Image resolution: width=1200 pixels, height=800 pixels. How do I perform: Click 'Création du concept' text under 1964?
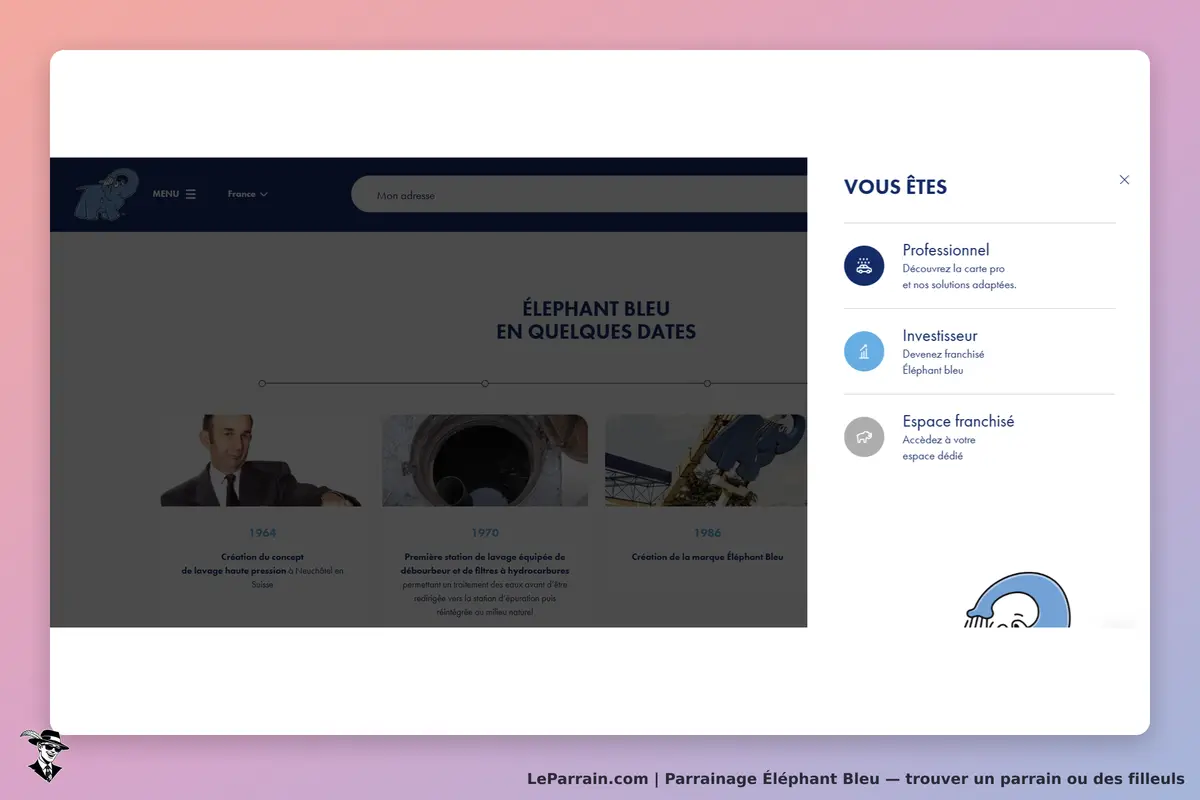pos(262,557)
